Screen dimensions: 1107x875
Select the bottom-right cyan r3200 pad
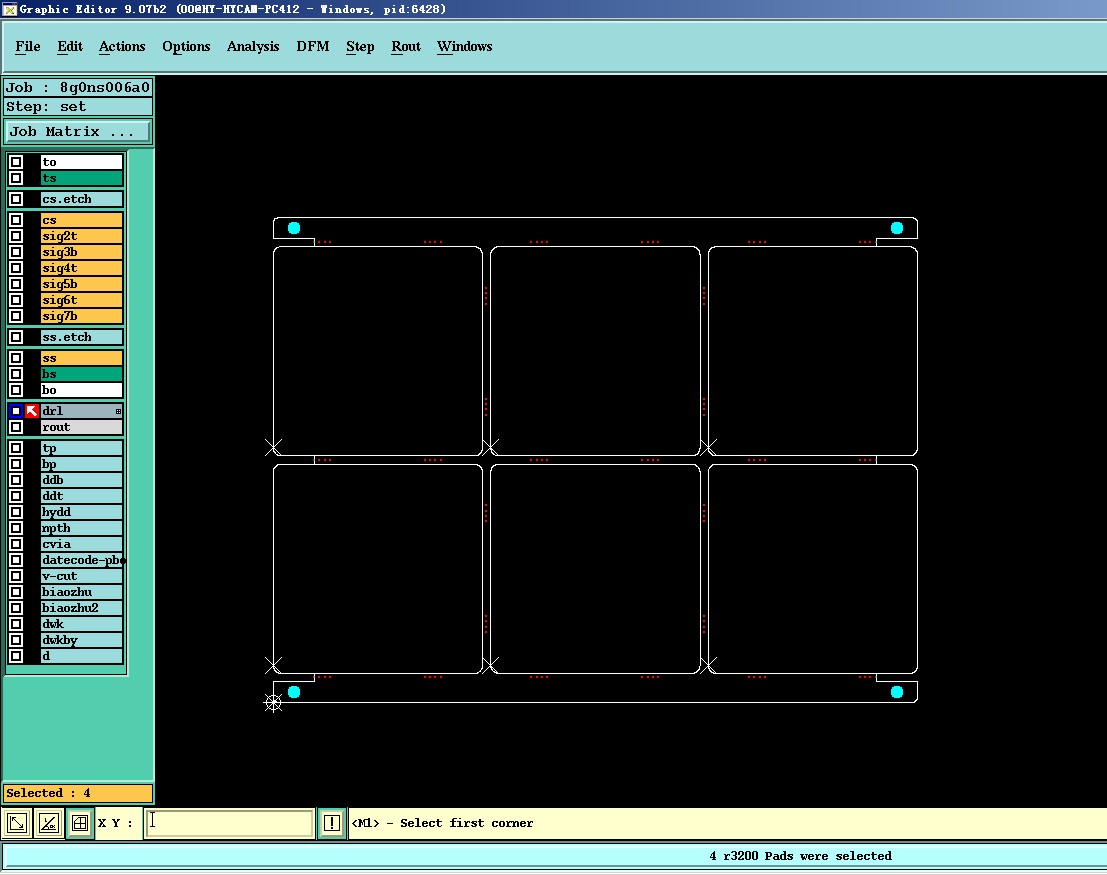(x=897, y=692)
